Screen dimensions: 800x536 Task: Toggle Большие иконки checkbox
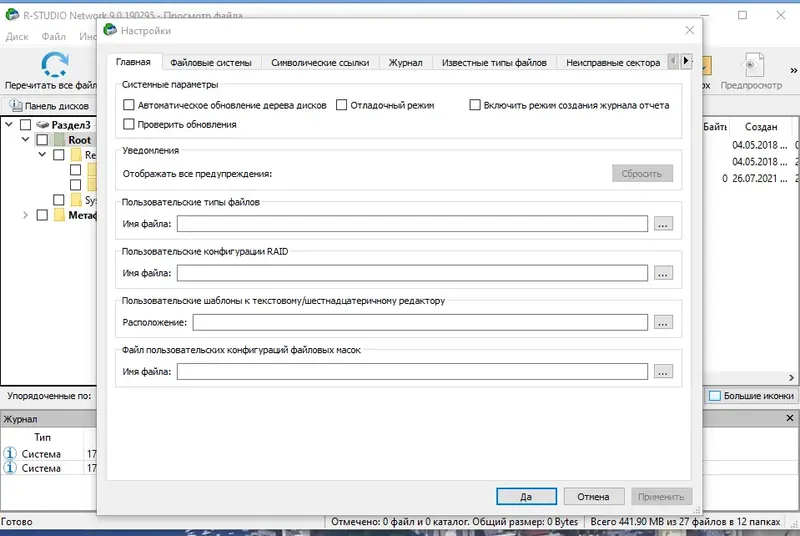715,396
